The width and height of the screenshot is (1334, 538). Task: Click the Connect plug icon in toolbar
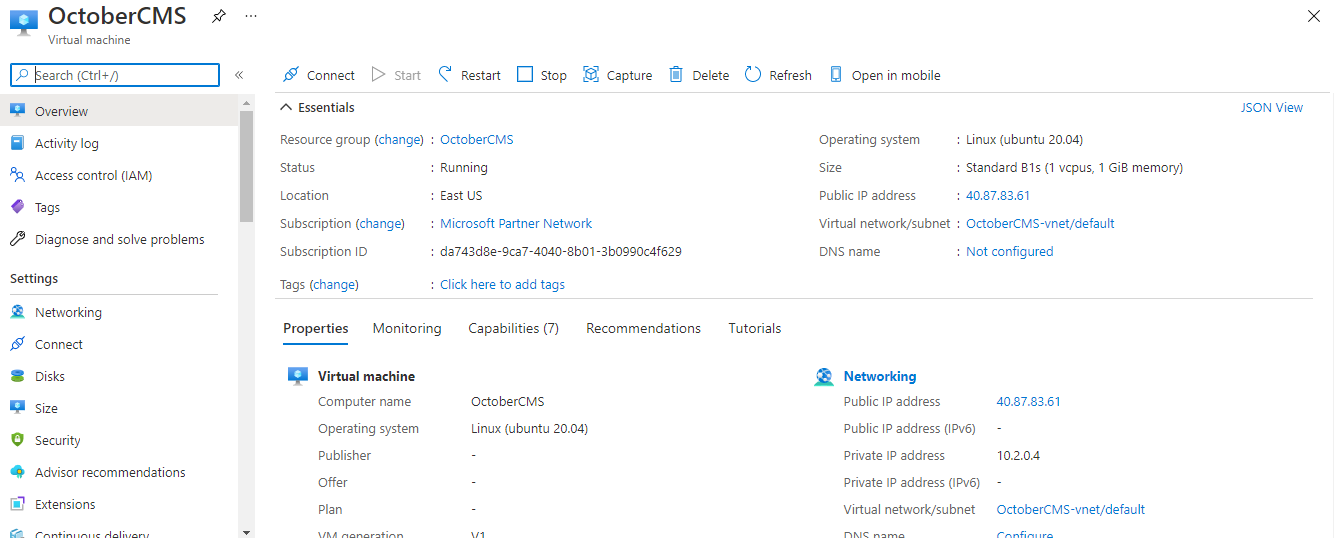291,75
